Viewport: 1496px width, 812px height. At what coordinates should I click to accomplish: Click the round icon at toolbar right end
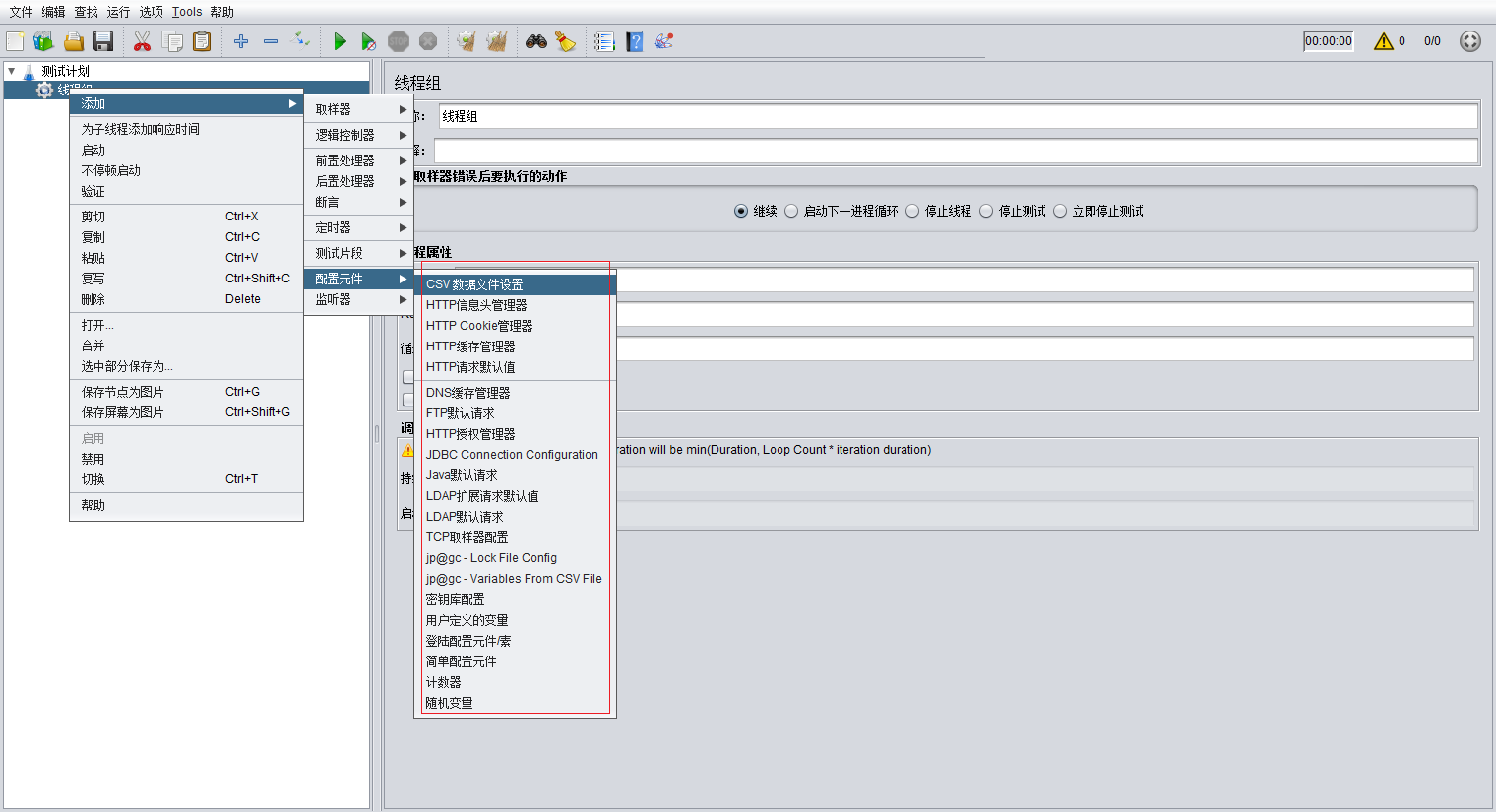[x=1470, y=41]
